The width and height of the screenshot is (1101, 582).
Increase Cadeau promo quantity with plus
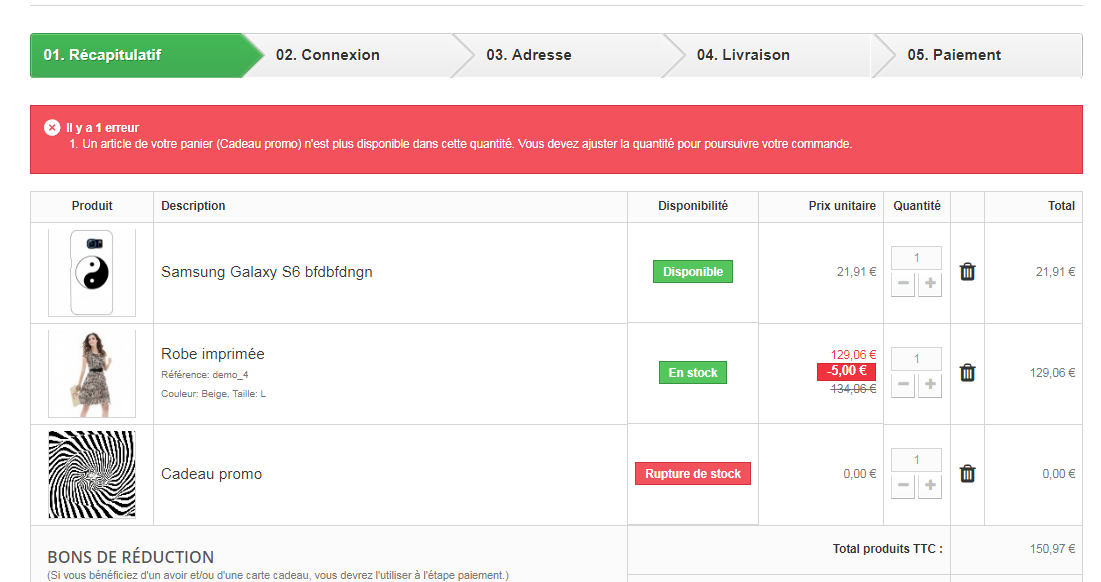coord(930,486)
